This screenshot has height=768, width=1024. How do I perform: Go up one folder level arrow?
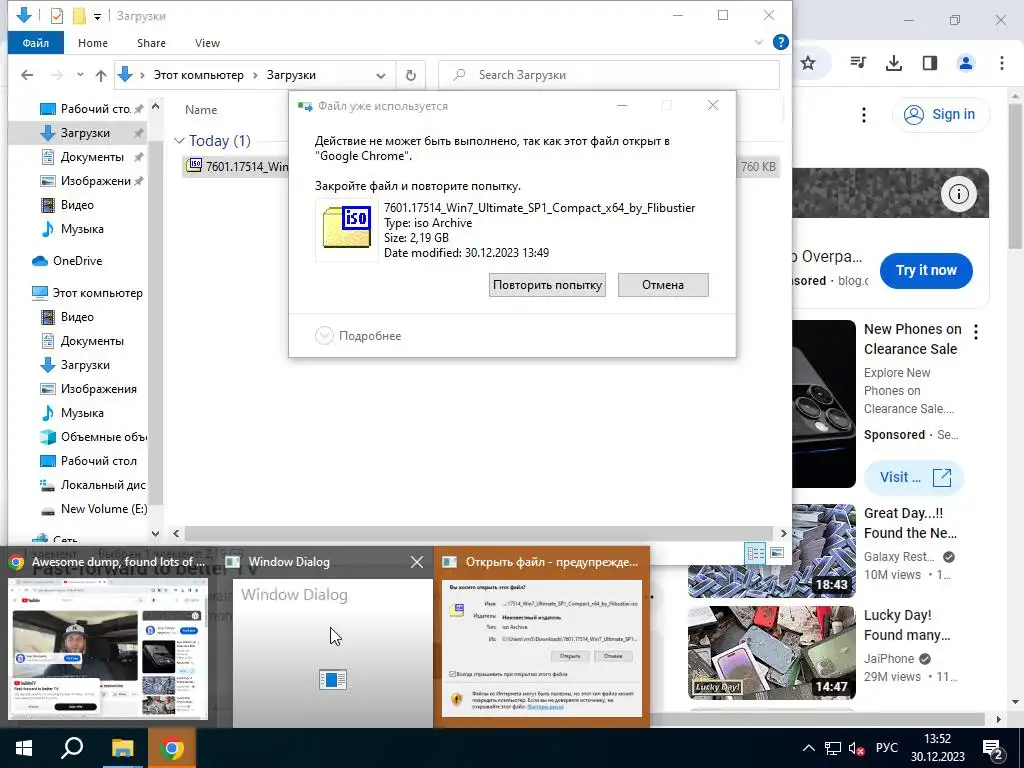click(101, 75)
